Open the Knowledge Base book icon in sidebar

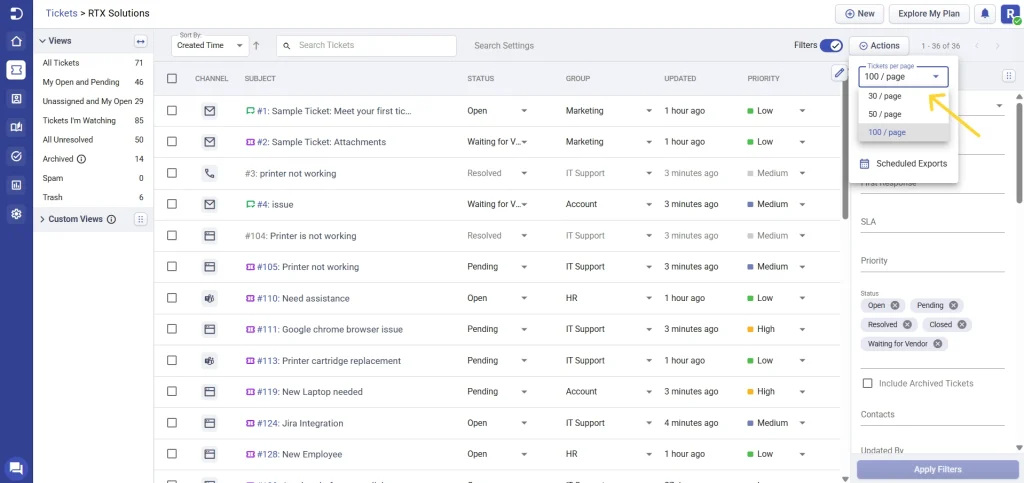[16, 128]
